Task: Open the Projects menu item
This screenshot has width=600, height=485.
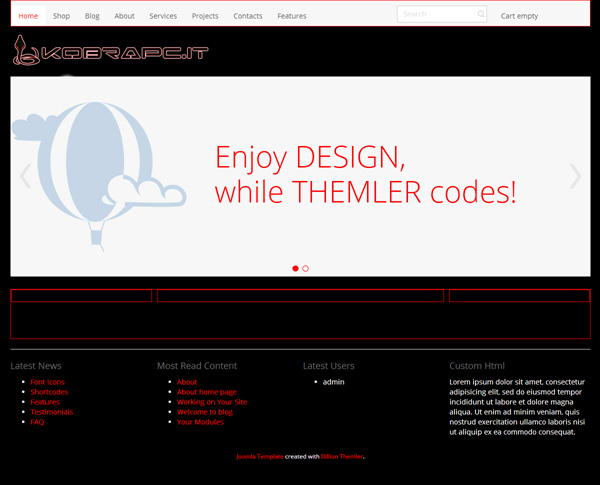Action: [205, 16]
